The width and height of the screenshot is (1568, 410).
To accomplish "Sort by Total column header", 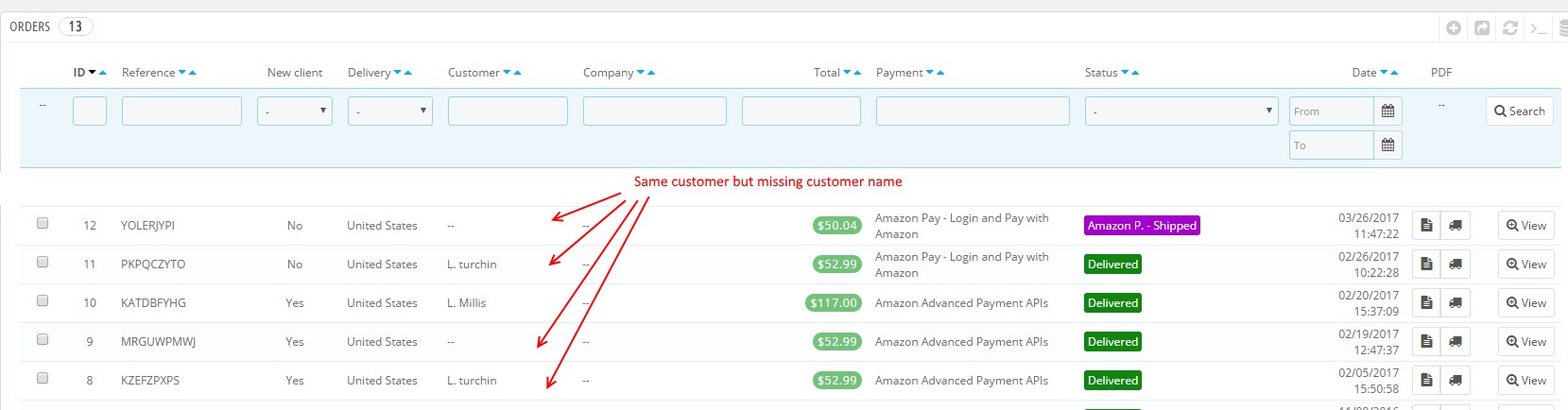I will (826, 73).
